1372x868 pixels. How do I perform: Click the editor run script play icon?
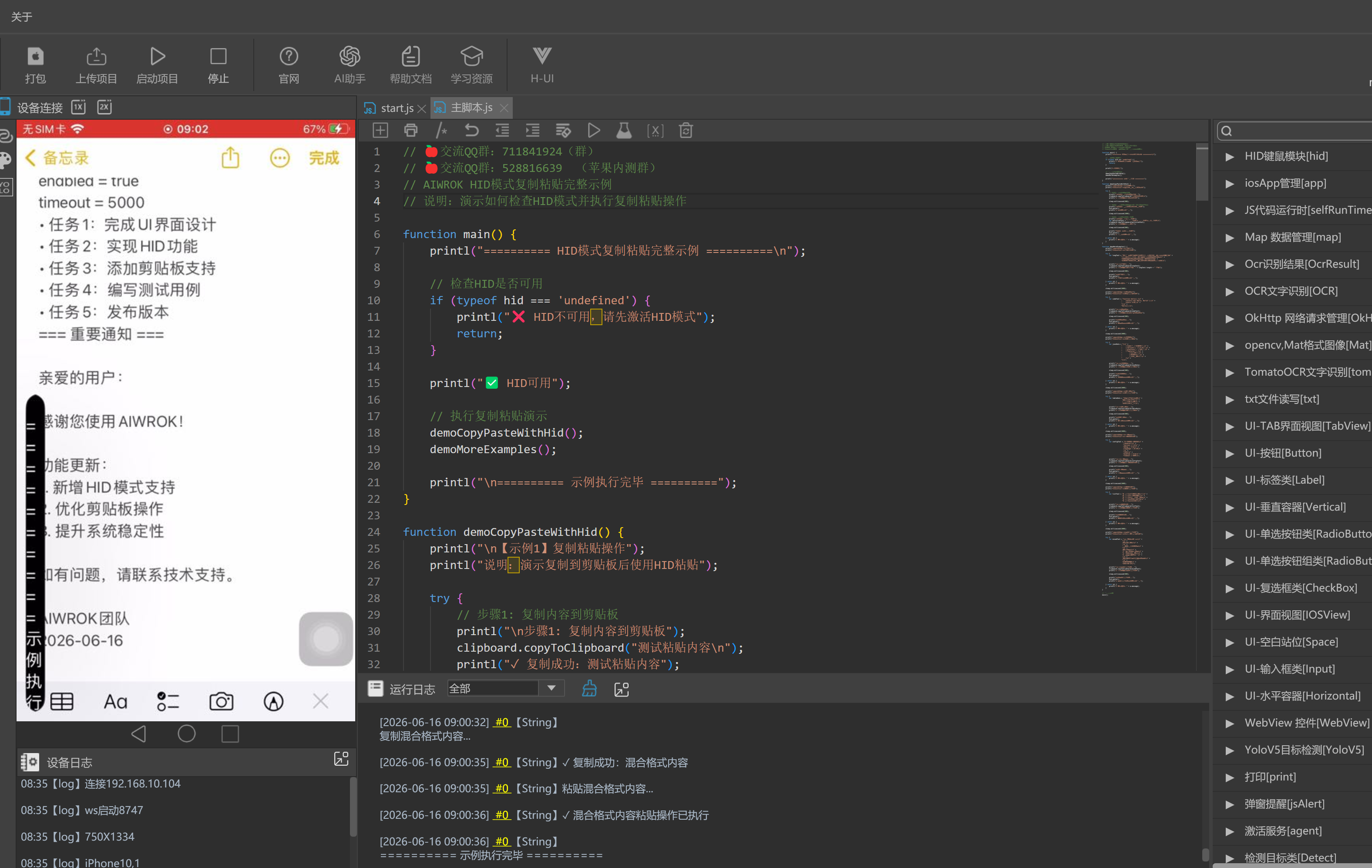(593, 131)
